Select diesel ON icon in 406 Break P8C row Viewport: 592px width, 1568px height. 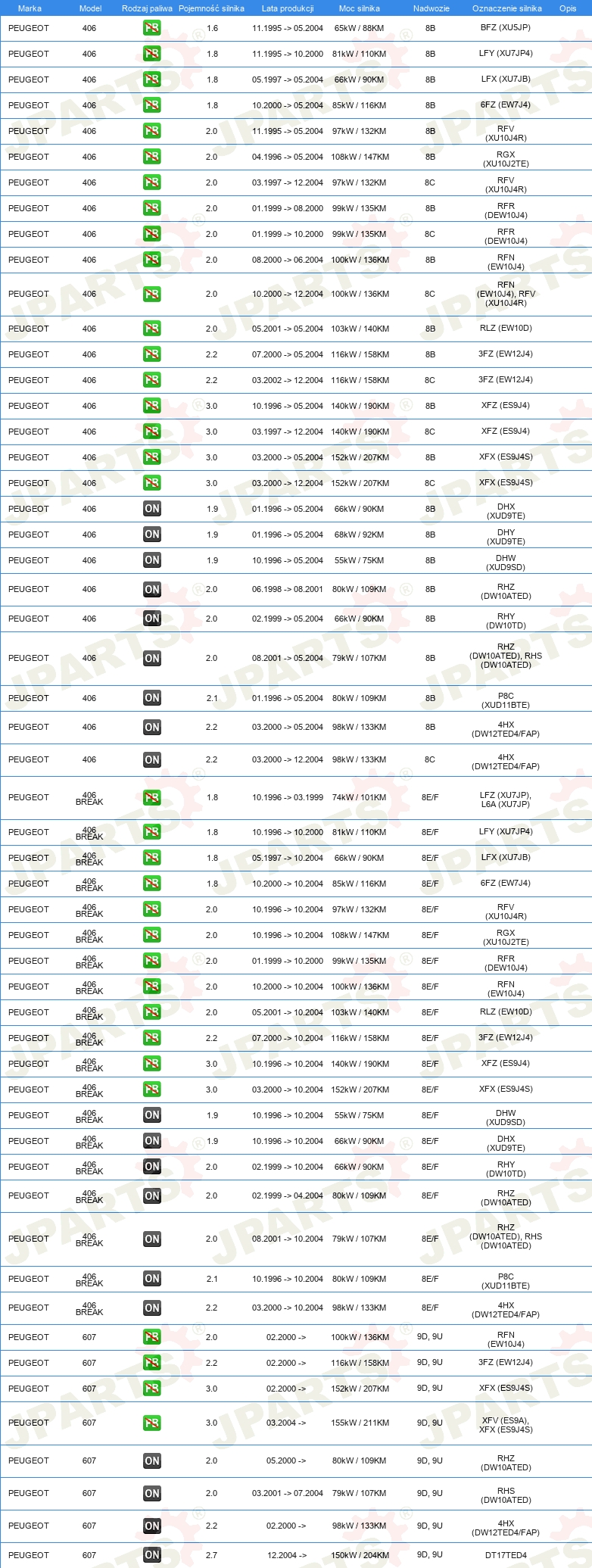click(151, 1279)
